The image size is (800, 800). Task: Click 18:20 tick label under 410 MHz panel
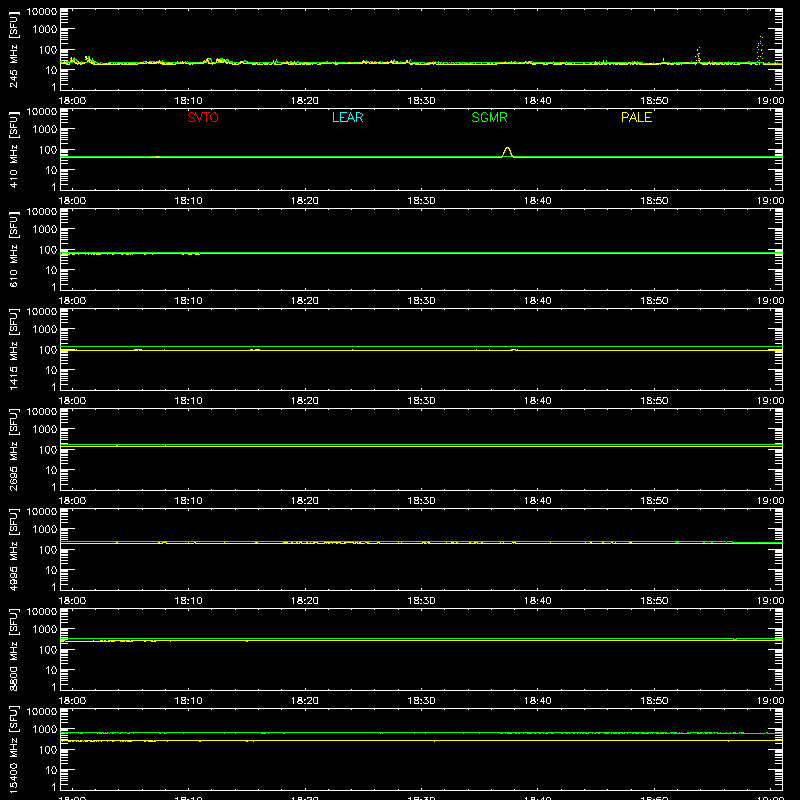click(305, 201)
